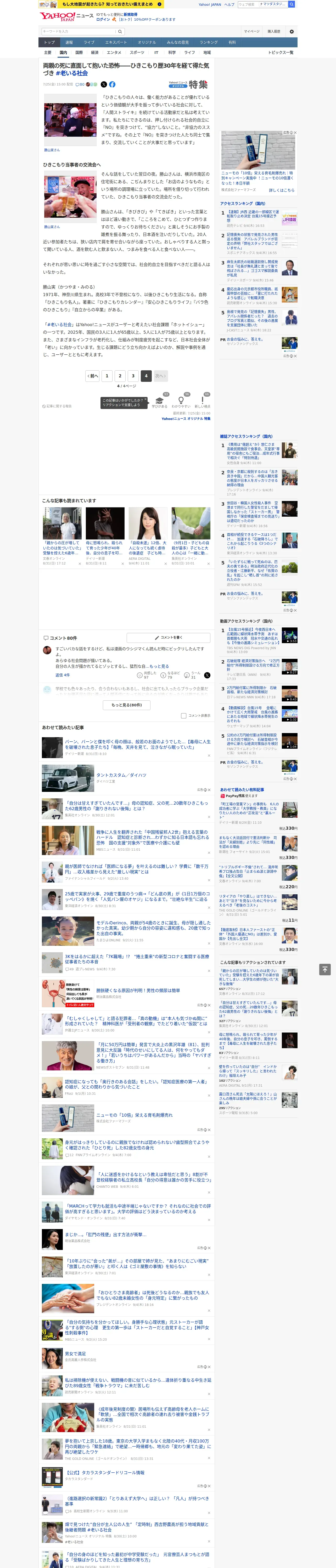Open the 「自殺未遂」12回 recommended article thumbnail
The height and width of the screenshot is (1568, 336).
click(148, 523)
